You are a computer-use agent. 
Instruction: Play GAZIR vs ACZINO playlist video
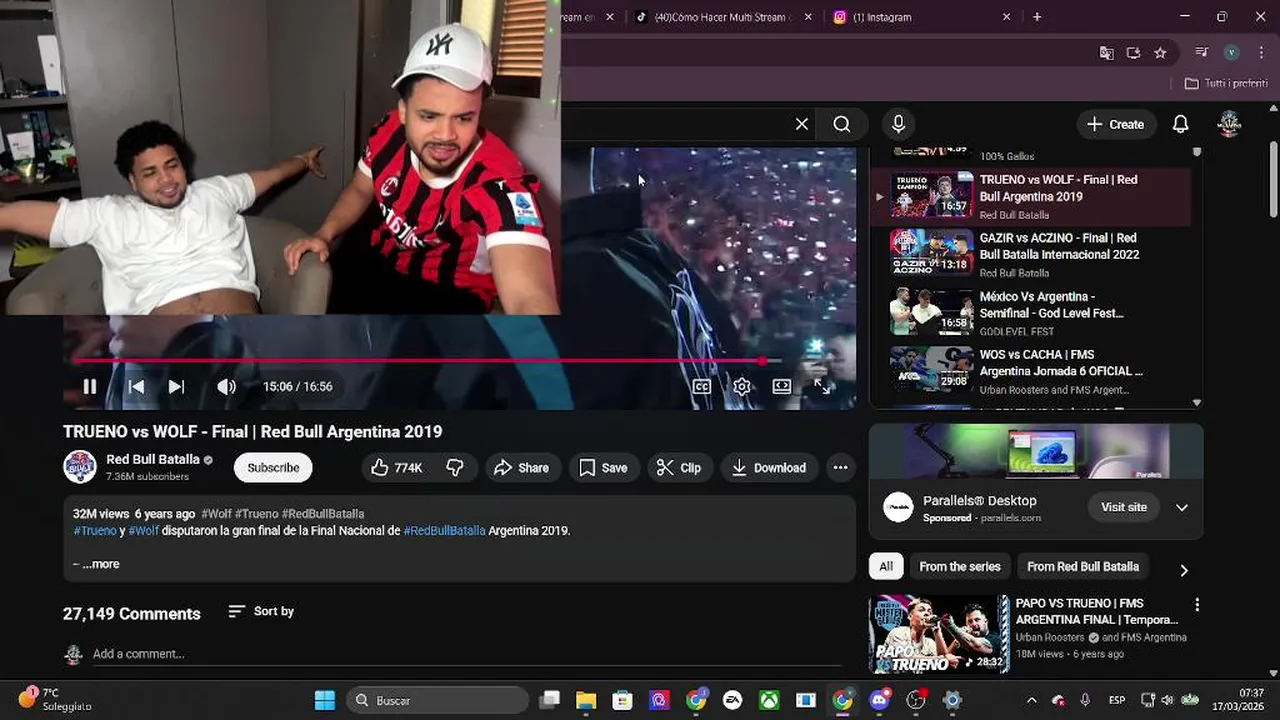pos(1030,254)
